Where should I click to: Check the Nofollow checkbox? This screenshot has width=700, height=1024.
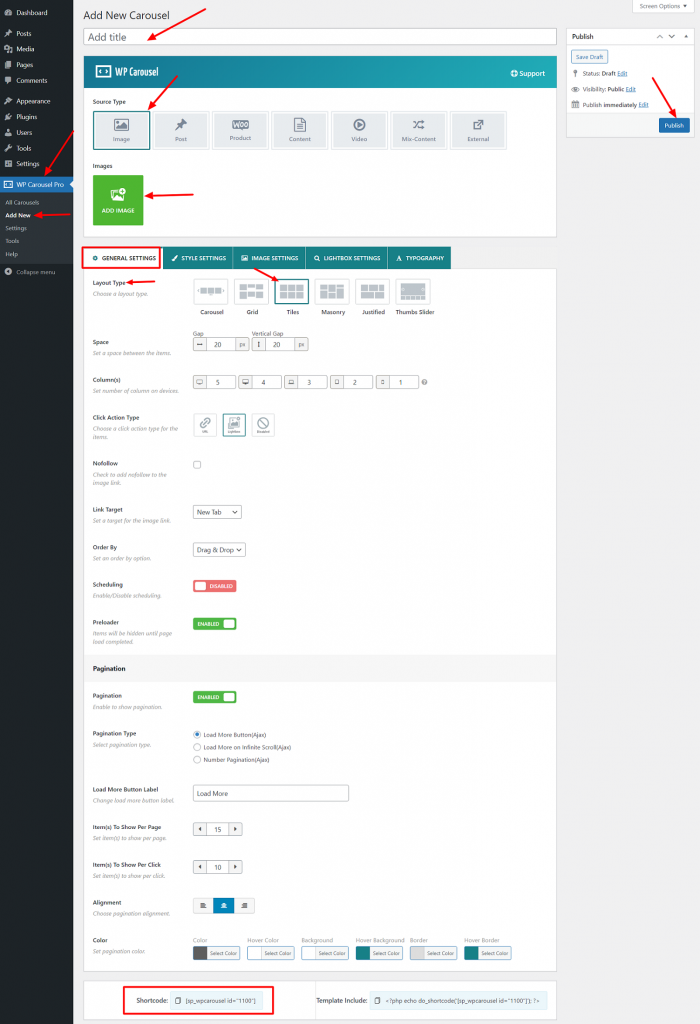[197, 465]
